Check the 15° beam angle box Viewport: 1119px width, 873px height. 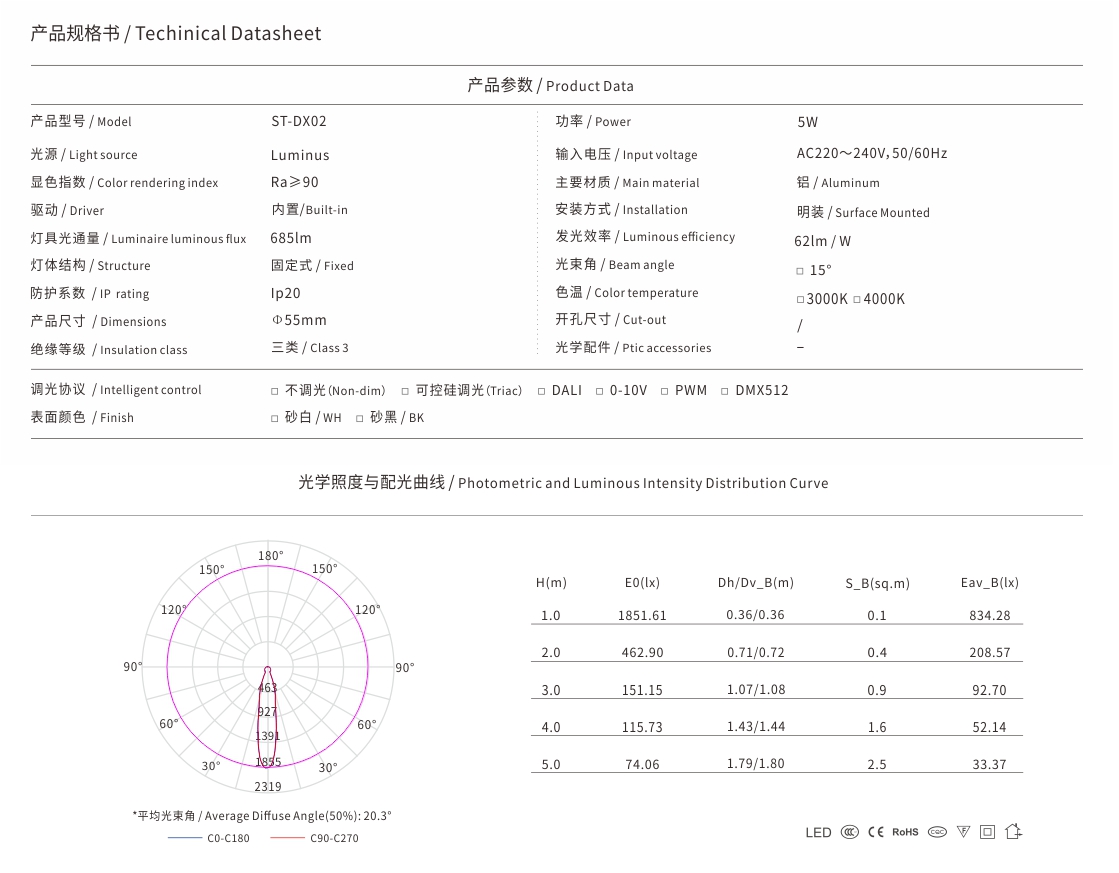click(x=800, y=271)
